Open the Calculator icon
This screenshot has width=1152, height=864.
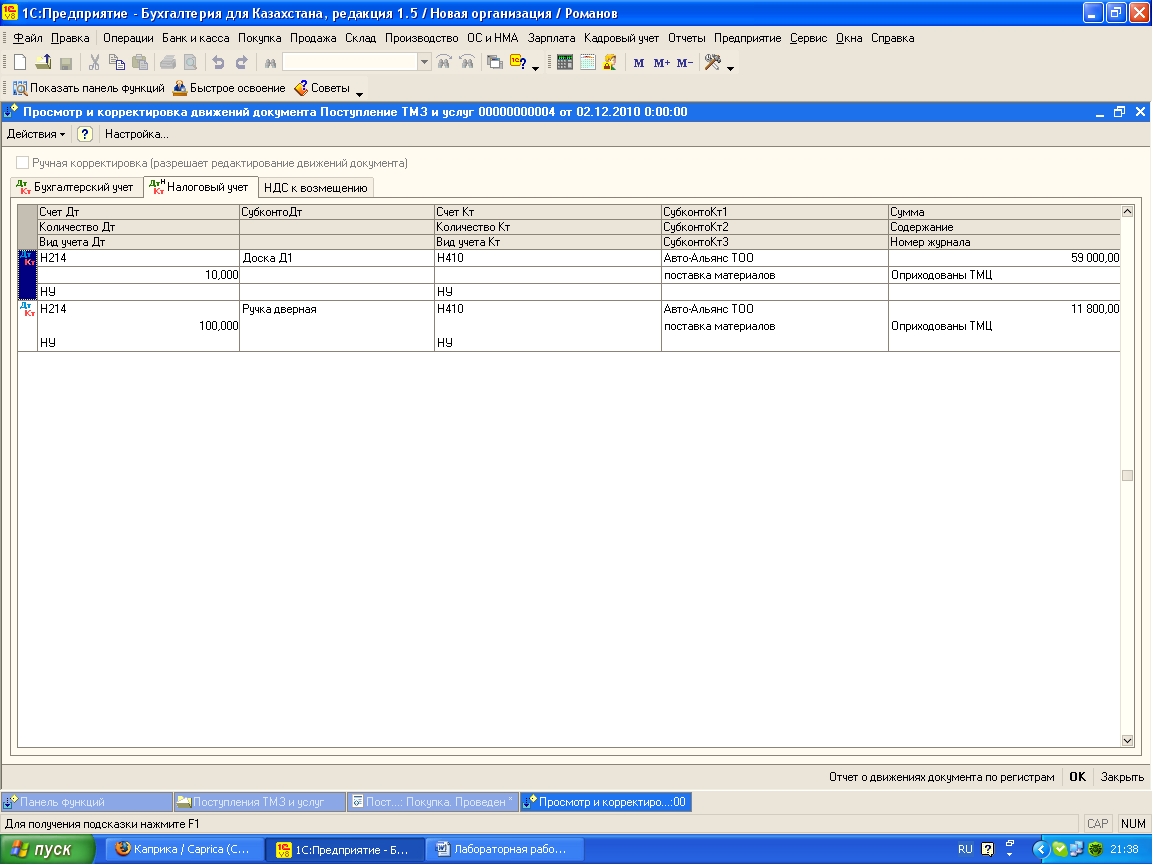[564, 63]
